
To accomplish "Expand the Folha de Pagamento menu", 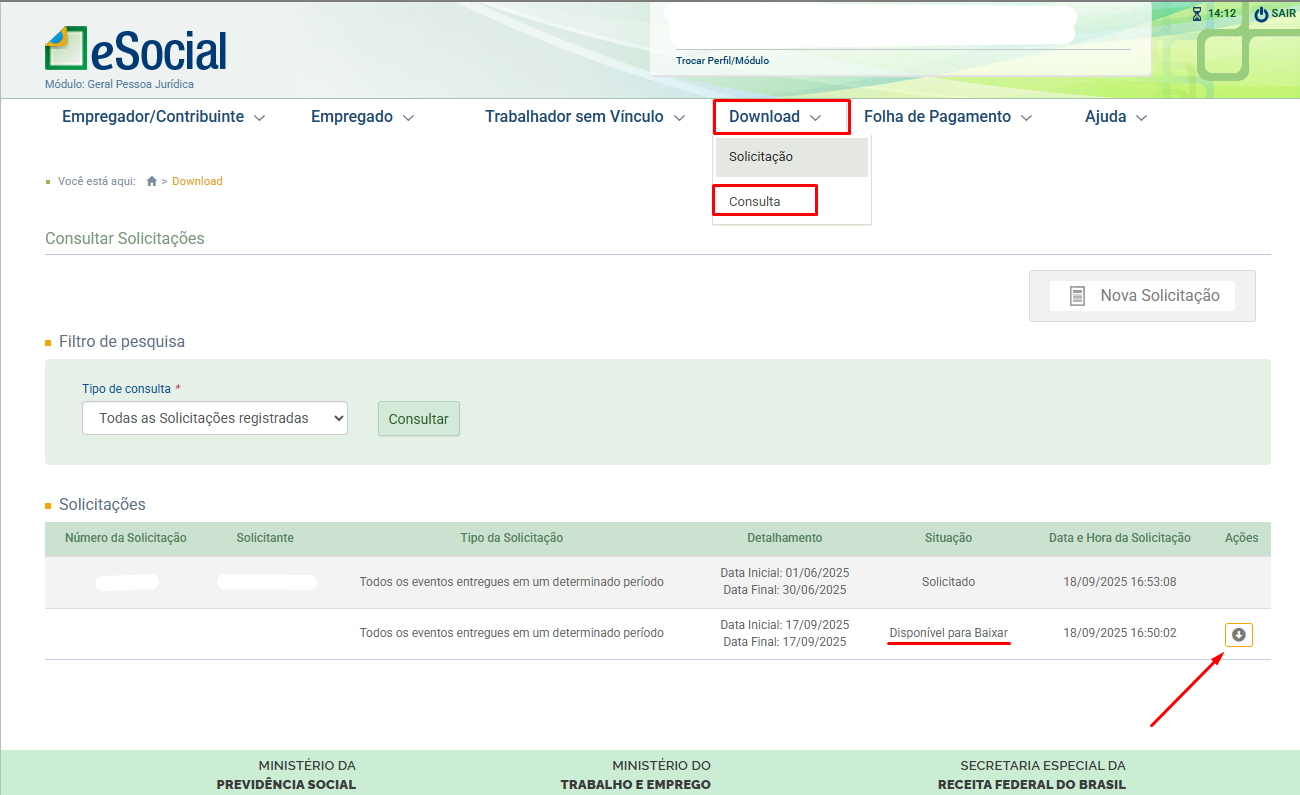I will [x=947, y=117].
